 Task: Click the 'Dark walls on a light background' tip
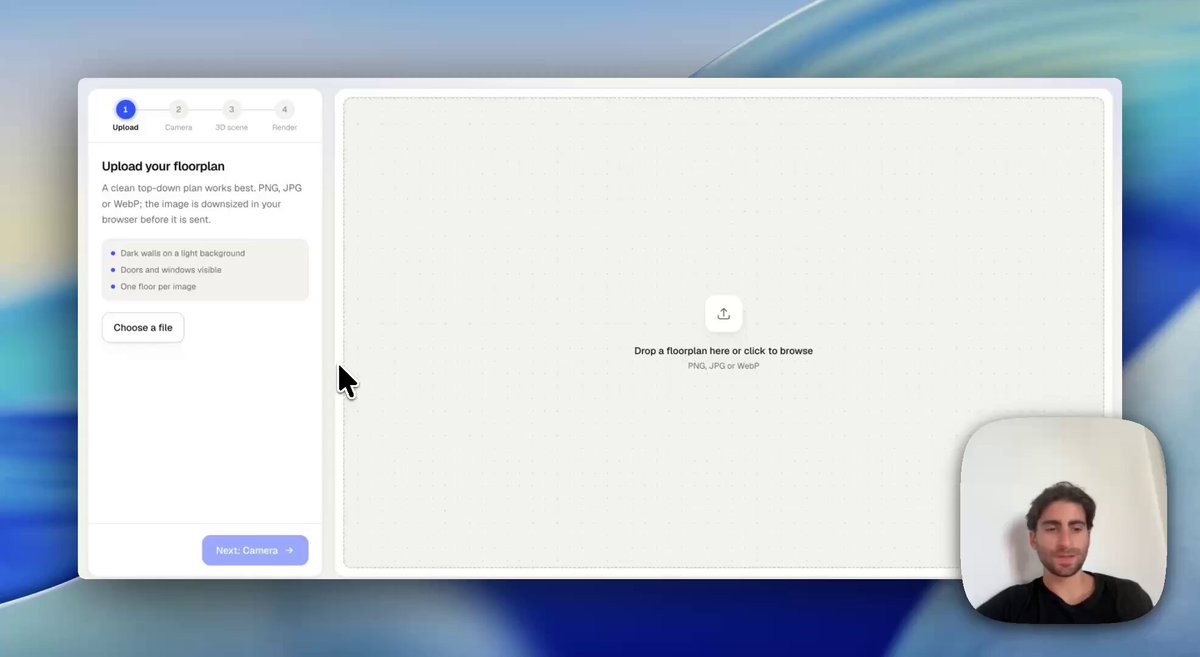point(182,253)
